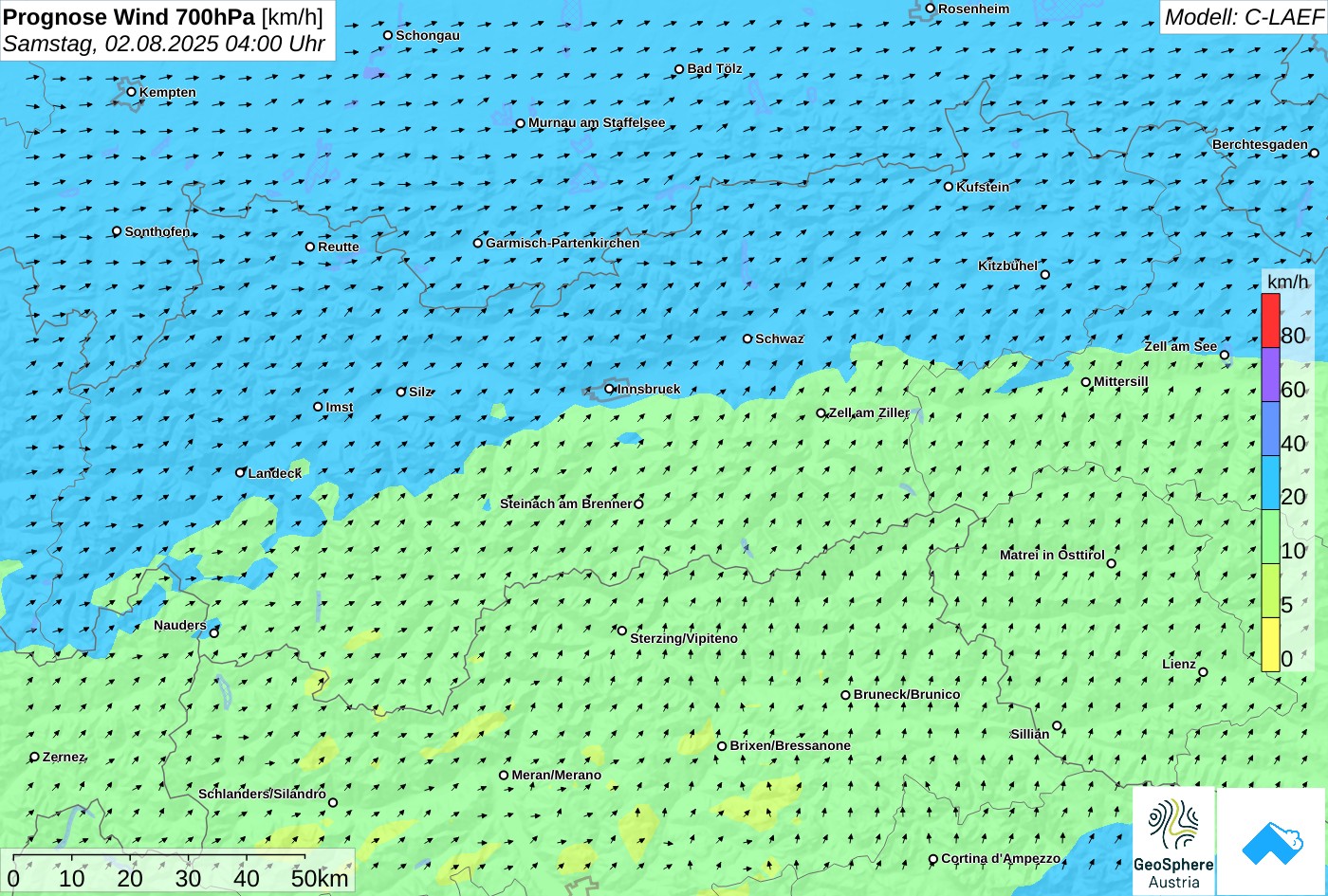This screenshot has width=1328, height=896.
Task: Click the Garmisch-Partenkirchen location dot
Action: pyautogui.click(x=478, y=243)
